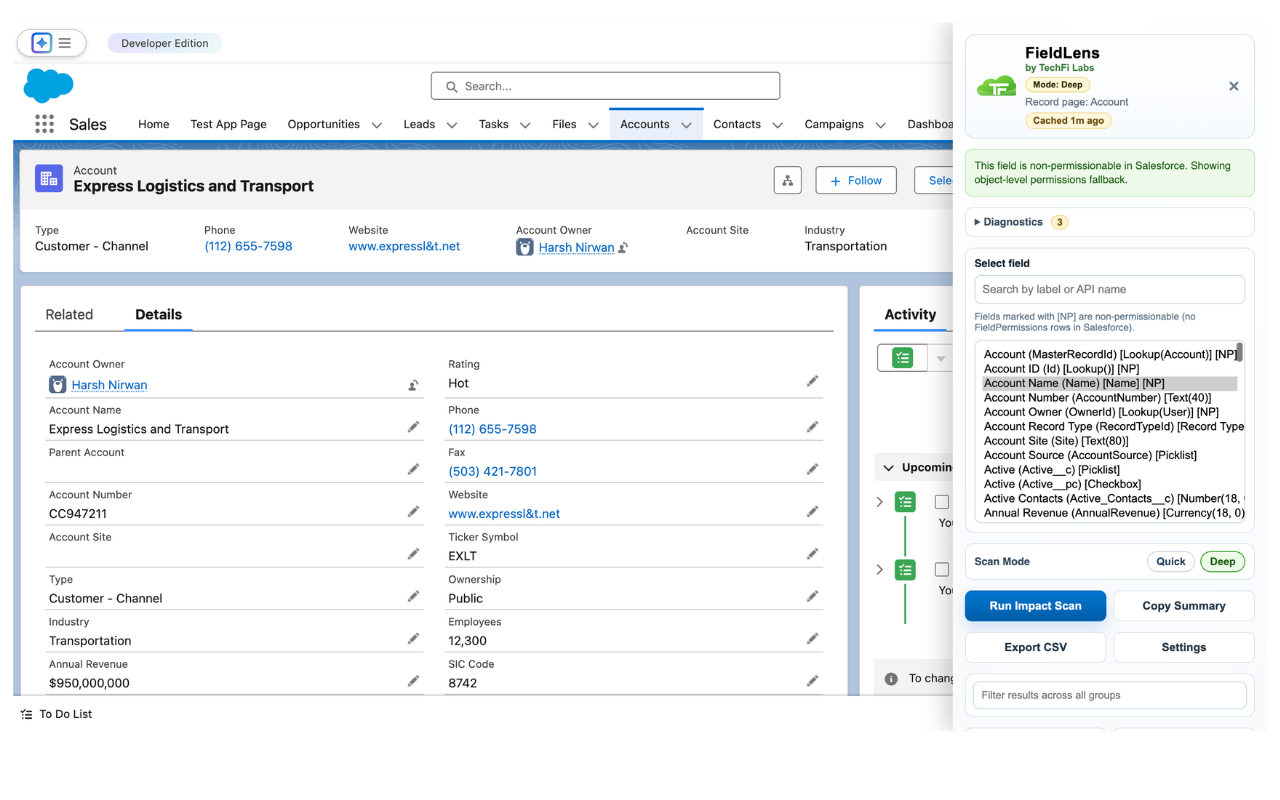Image resolution: width=1280 pixels, height=800 pixels.
Task: Click the Account building icon in the header
Action: coord(48,179)
